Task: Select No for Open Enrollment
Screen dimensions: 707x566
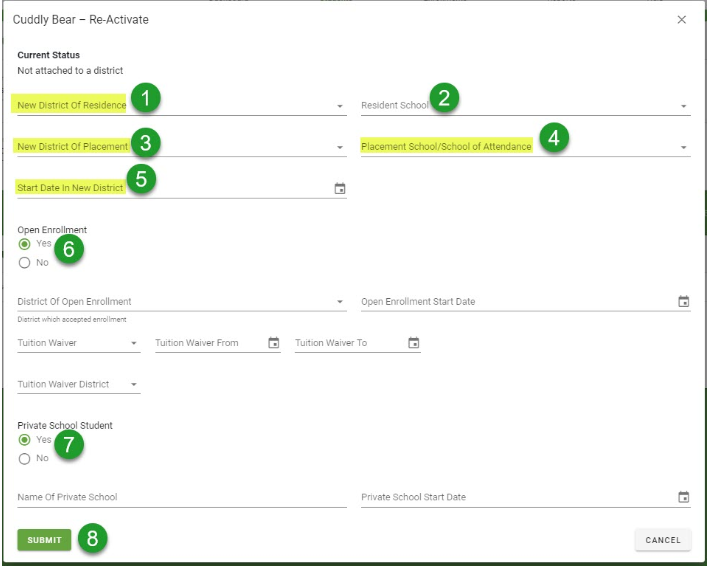Action: point(24,262)
